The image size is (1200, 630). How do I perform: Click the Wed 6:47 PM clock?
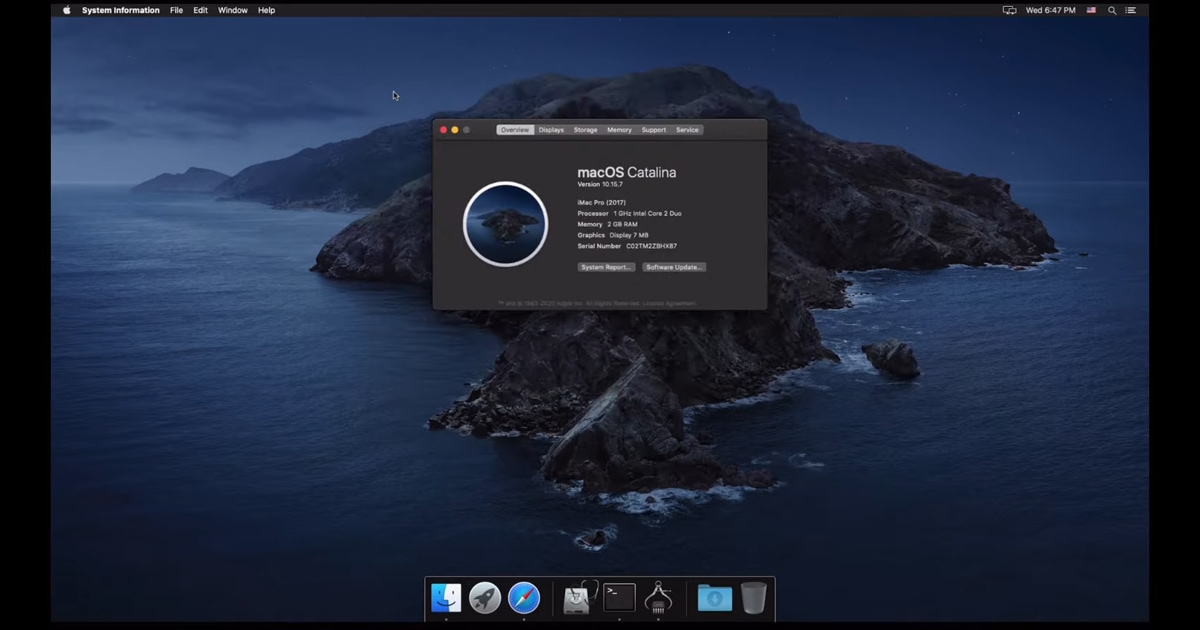click(1051, 10)
